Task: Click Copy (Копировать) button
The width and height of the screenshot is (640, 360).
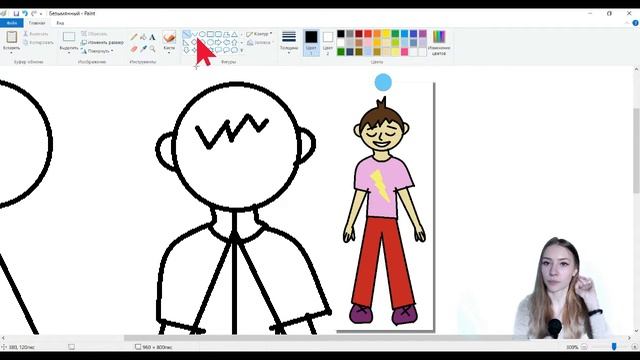Action: click(x=38, y=42)
